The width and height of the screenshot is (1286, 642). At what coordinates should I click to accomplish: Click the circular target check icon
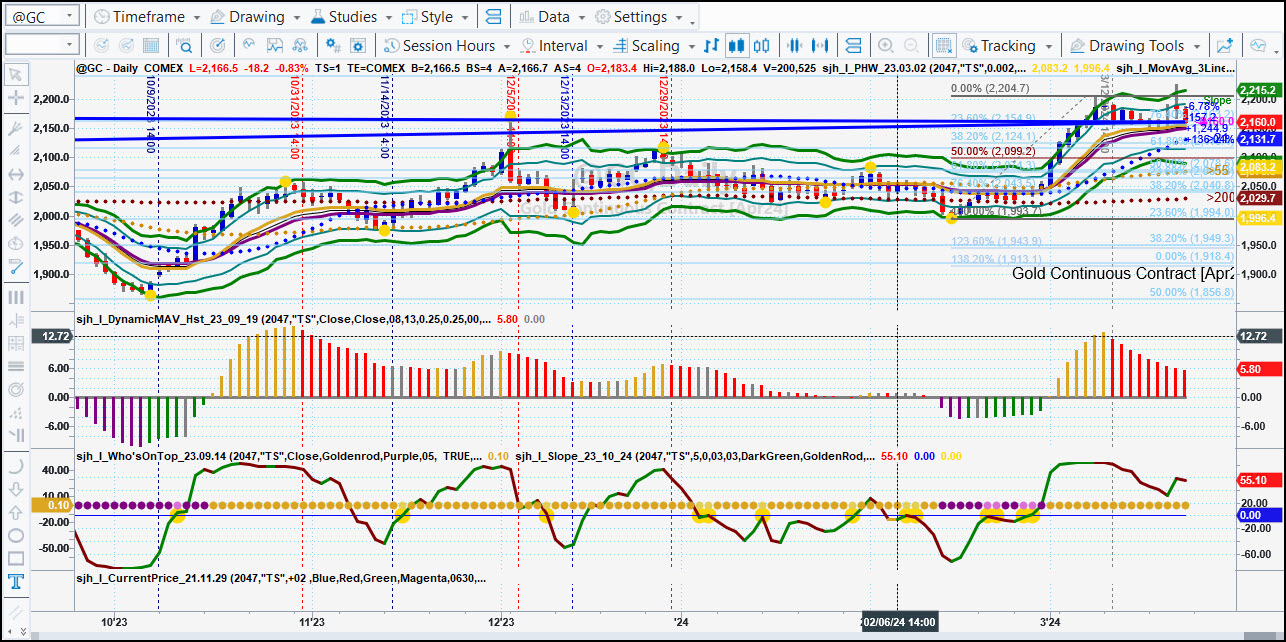pyautogui.click(x=218, y=45)
